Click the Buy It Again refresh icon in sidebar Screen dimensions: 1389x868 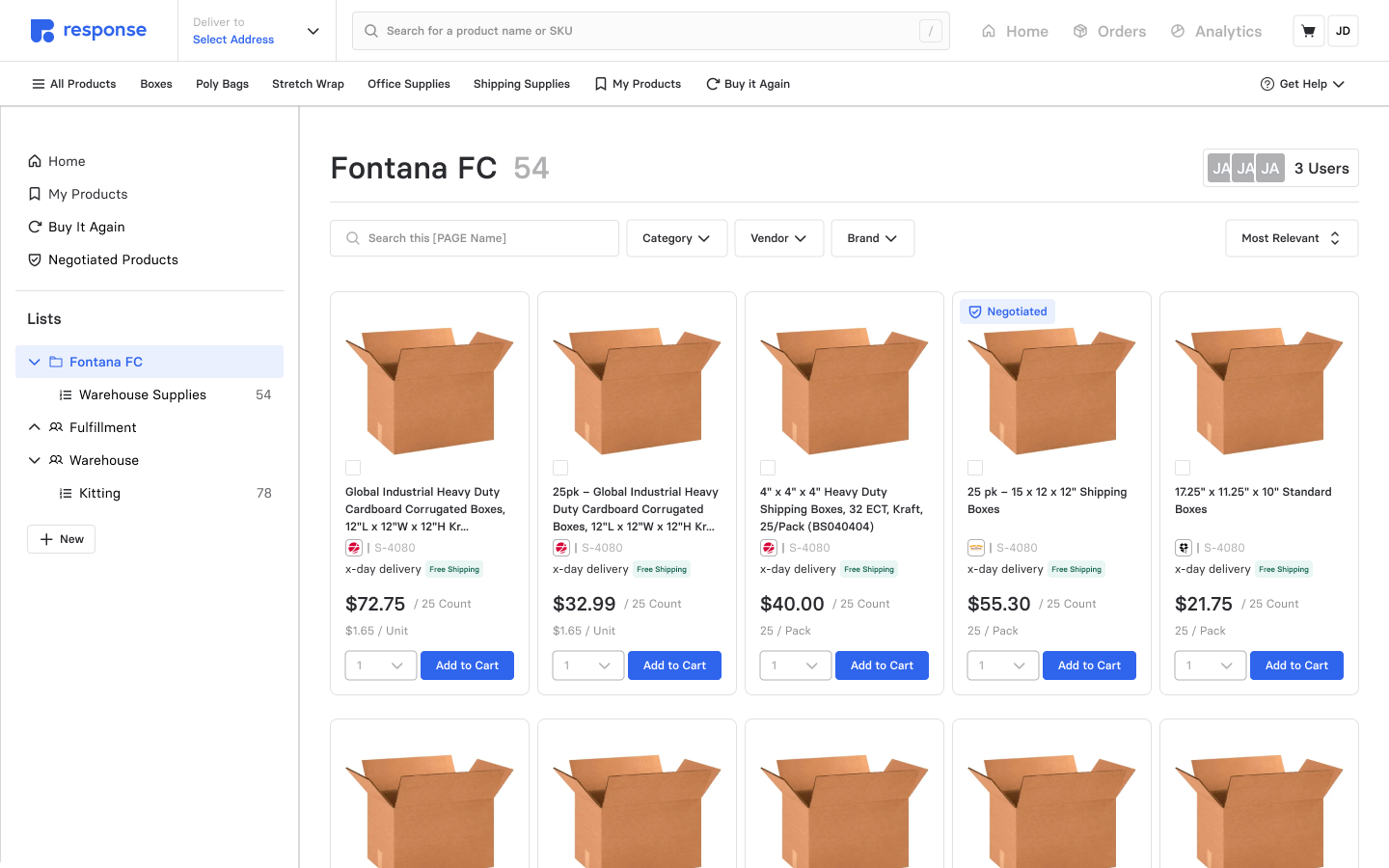coord(35,227)
